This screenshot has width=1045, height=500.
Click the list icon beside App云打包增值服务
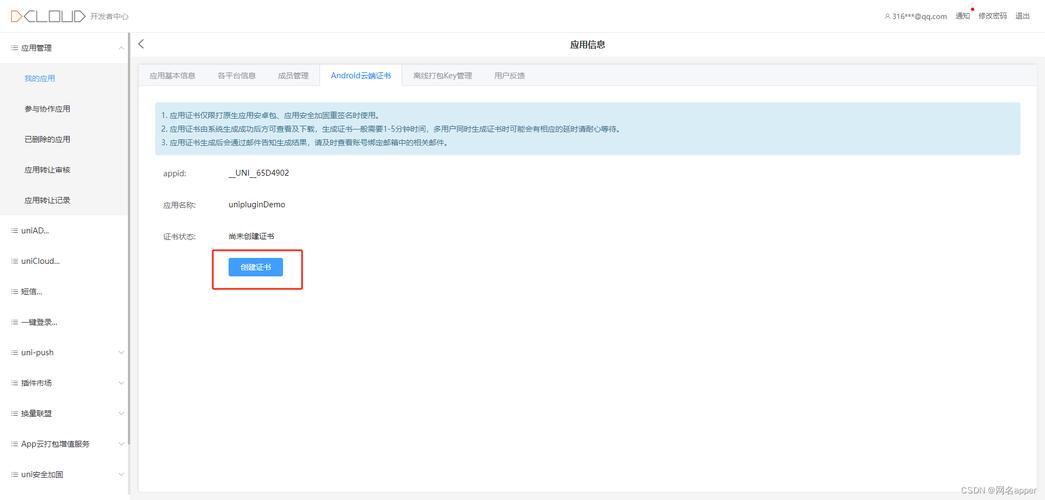coord(15,444)
